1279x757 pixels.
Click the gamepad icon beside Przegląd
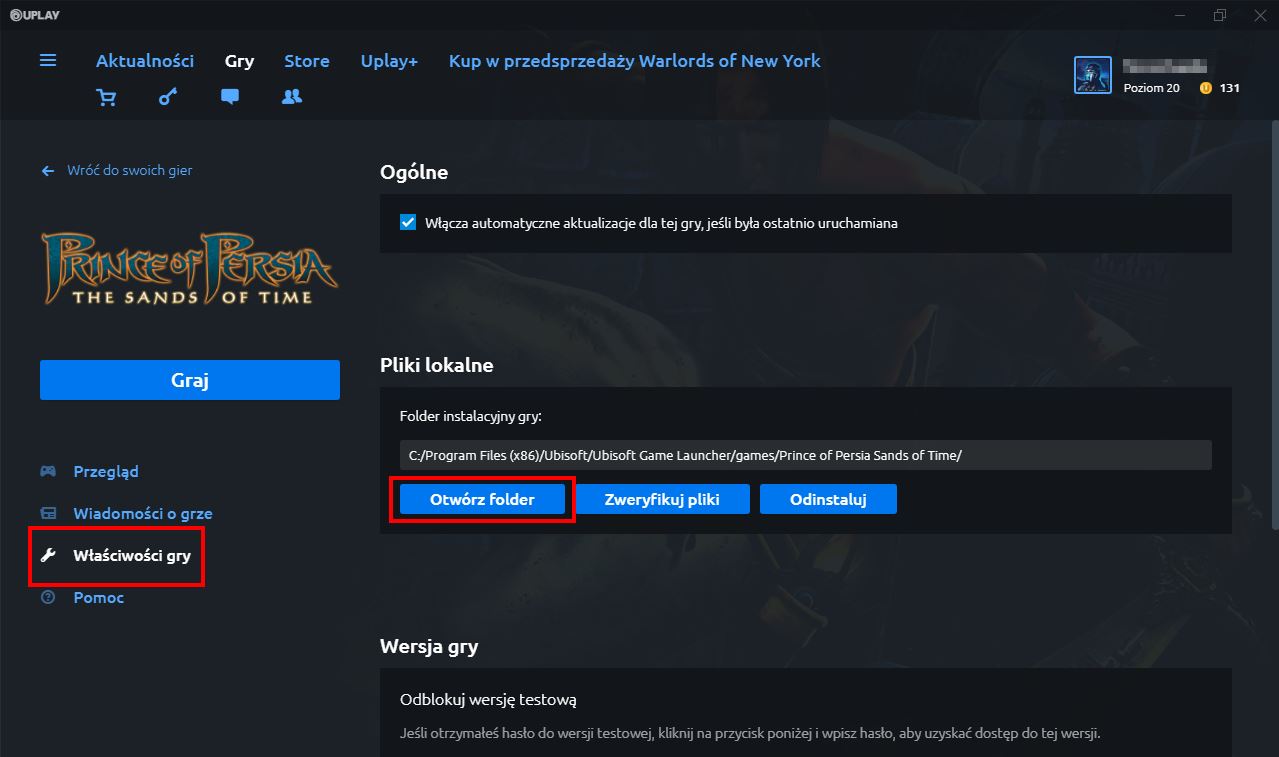tap(48, 471)
